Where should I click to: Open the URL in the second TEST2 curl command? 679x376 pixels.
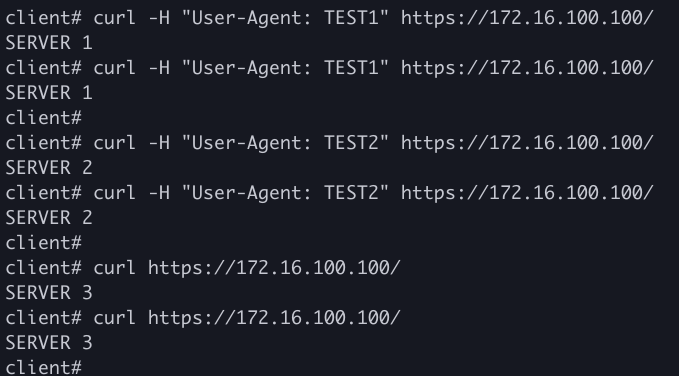(527, 193)
